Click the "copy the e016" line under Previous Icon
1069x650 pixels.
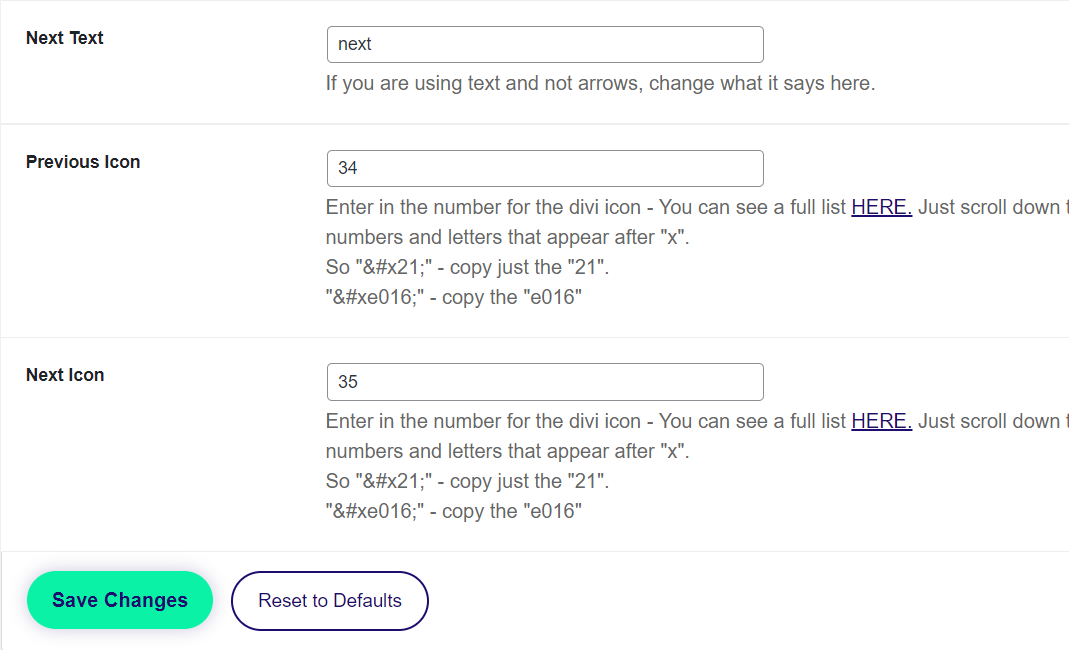(x=454, y=298)
